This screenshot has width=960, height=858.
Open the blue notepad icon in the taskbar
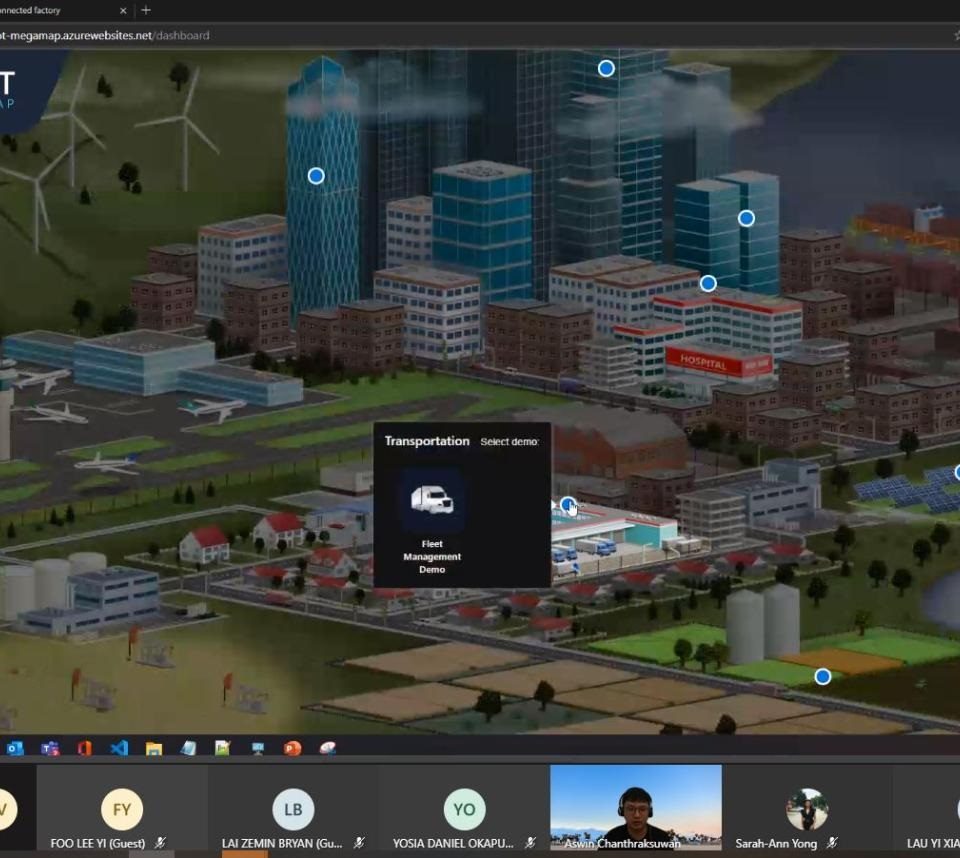(x=189, y=748)
